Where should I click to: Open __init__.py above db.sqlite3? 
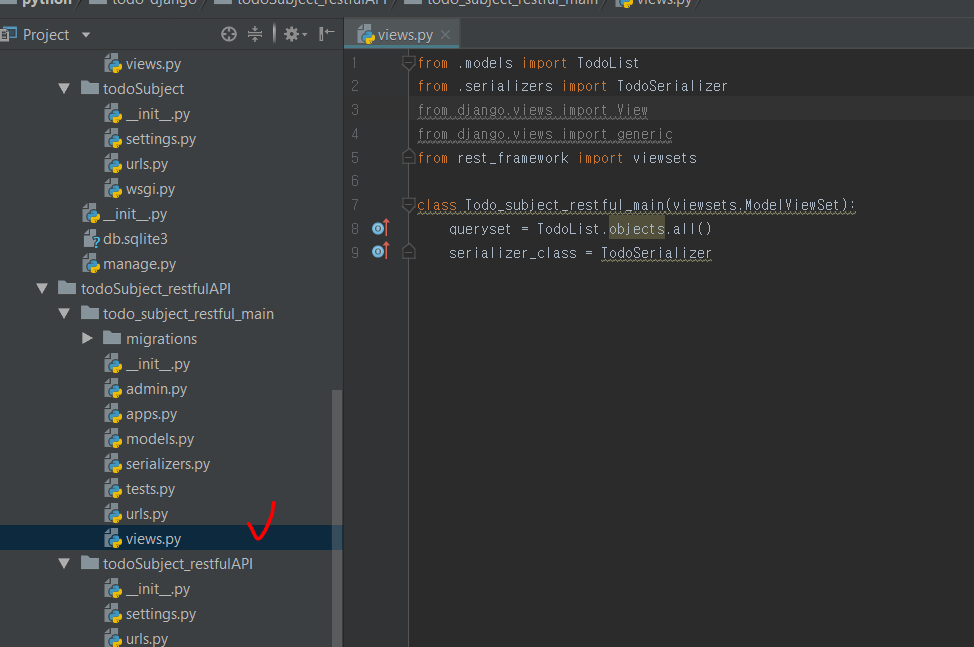135,214
